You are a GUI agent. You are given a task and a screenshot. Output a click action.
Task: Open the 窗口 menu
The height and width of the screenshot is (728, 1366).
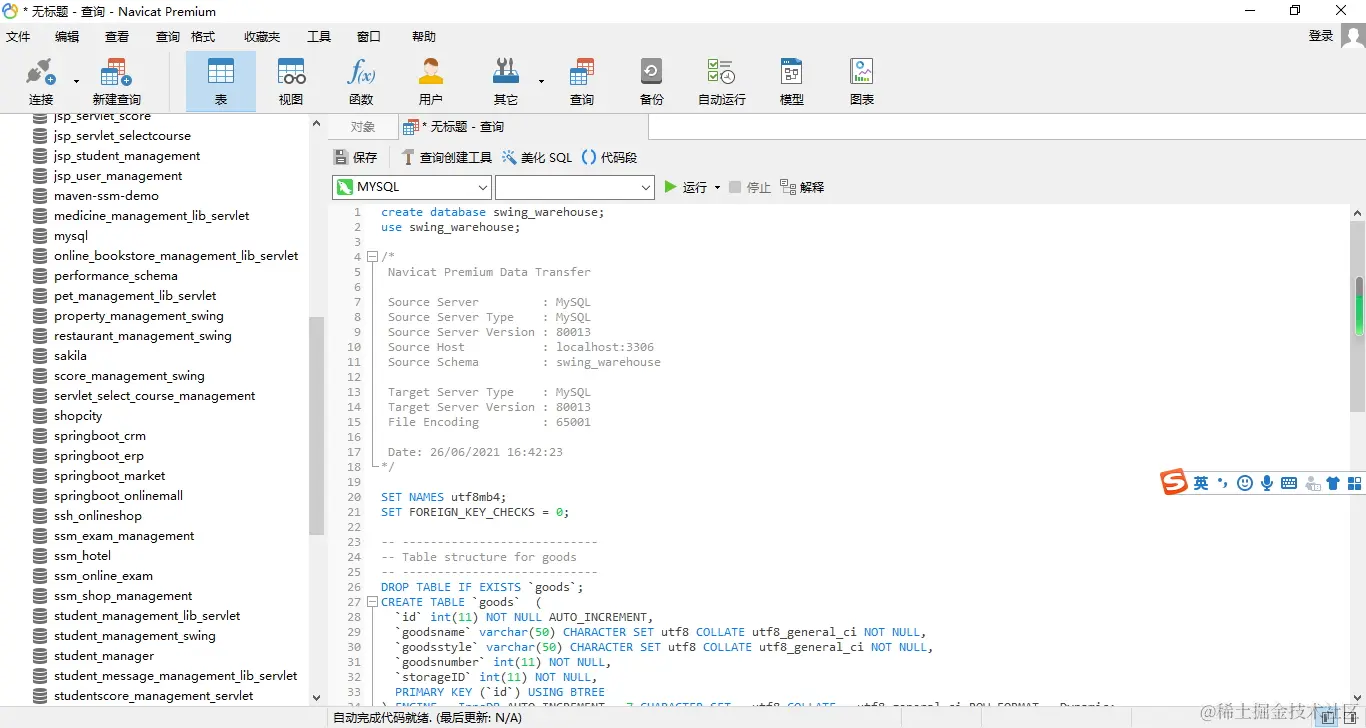[x=369, y=36]
